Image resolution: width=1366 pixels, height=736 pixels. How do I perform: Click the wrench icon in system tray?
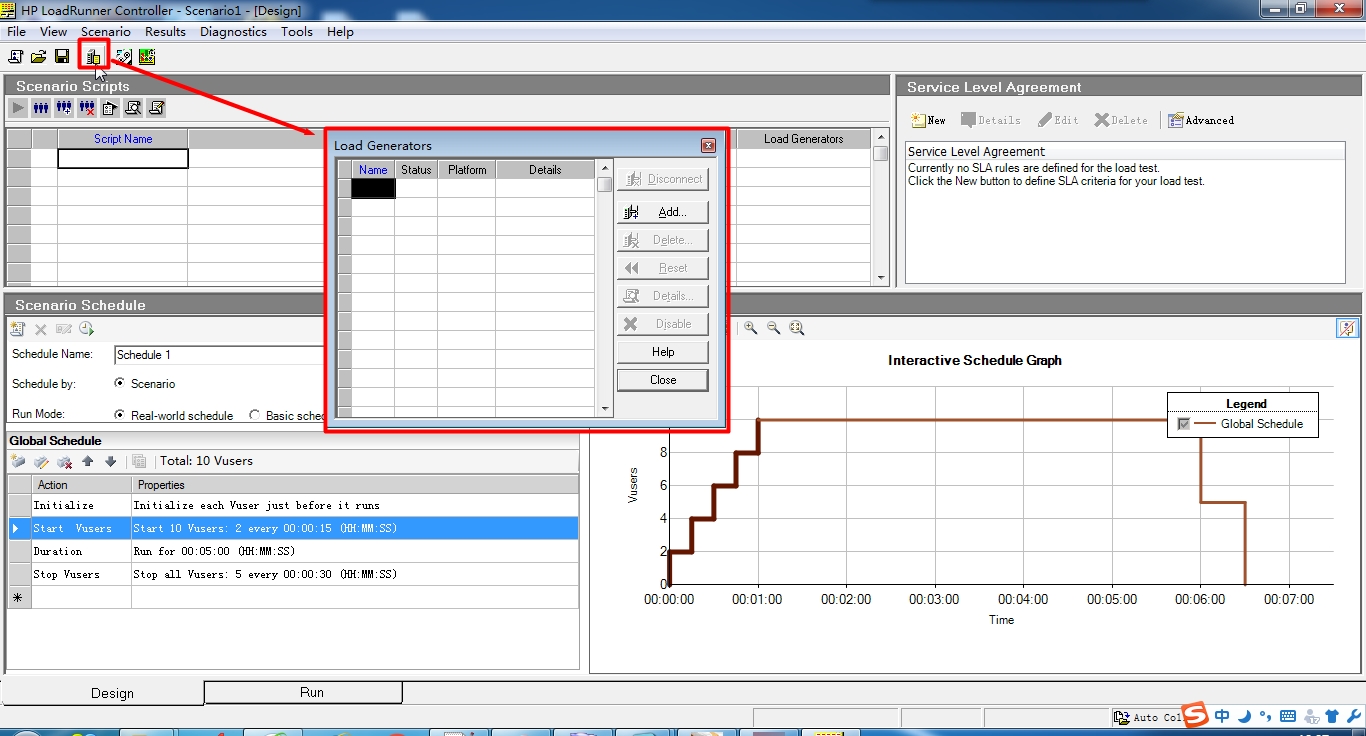click(1353, 716)
